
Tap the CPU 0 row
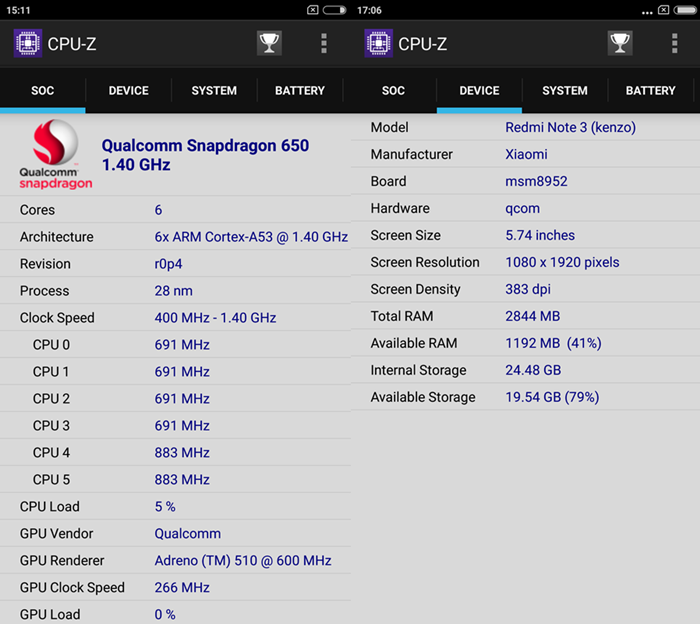click(x=175, y=344)
